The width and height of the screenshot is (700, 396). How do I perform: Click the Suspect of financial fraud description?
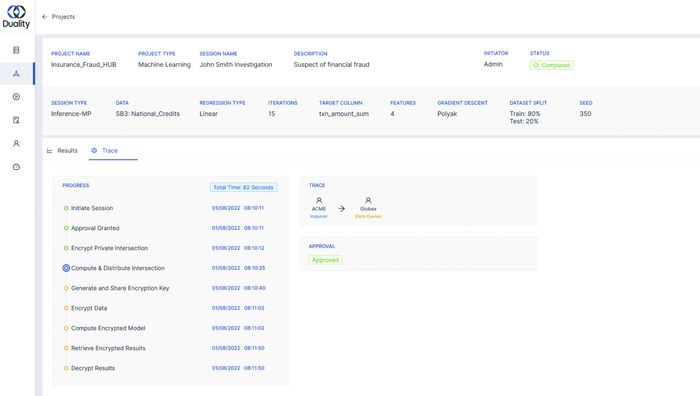pos(331,64)
